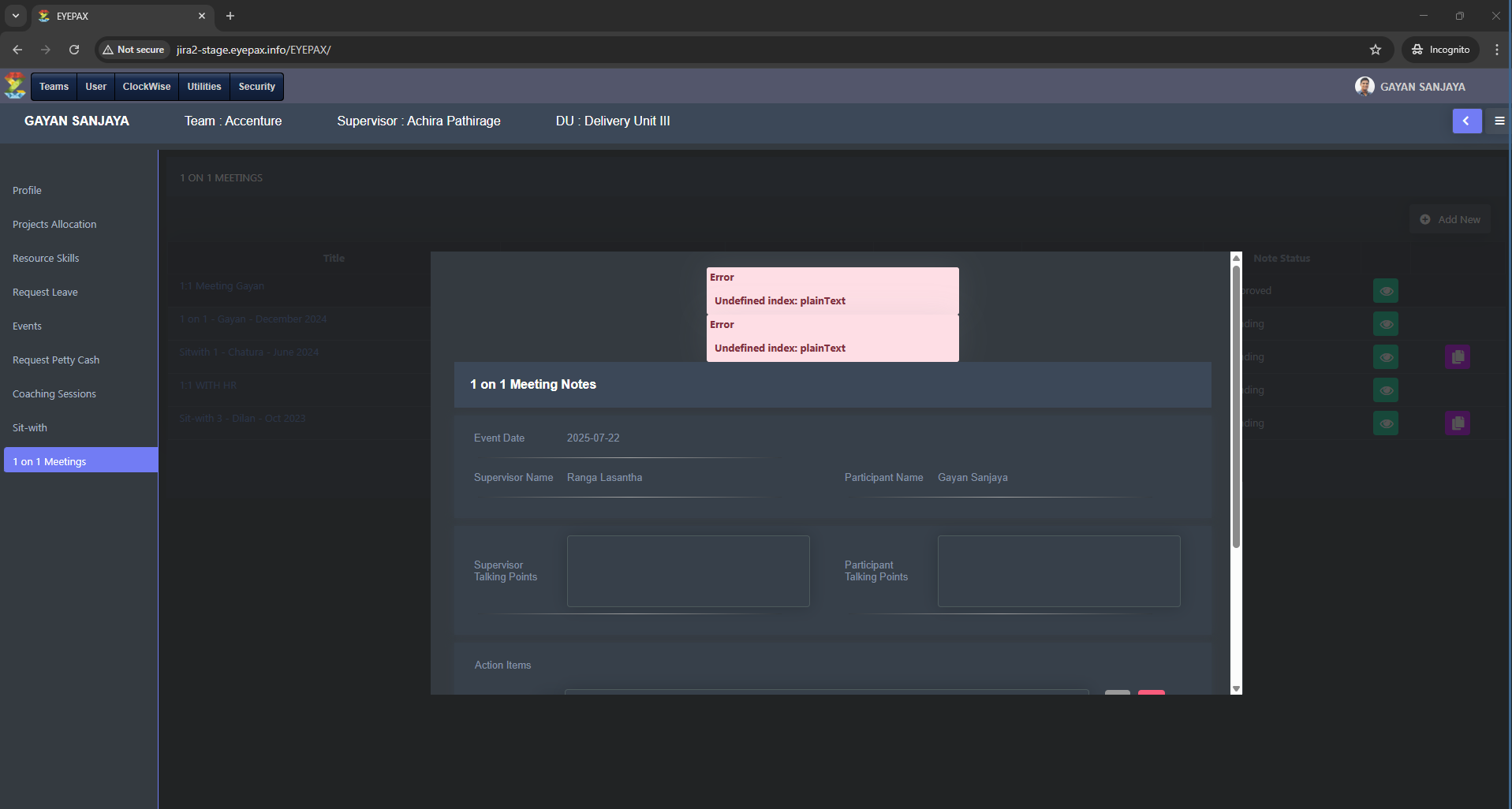The width and height of the screenshot is (1512, 809).
Task: Click the purple back arrow button
Action: click(1466, 121)
